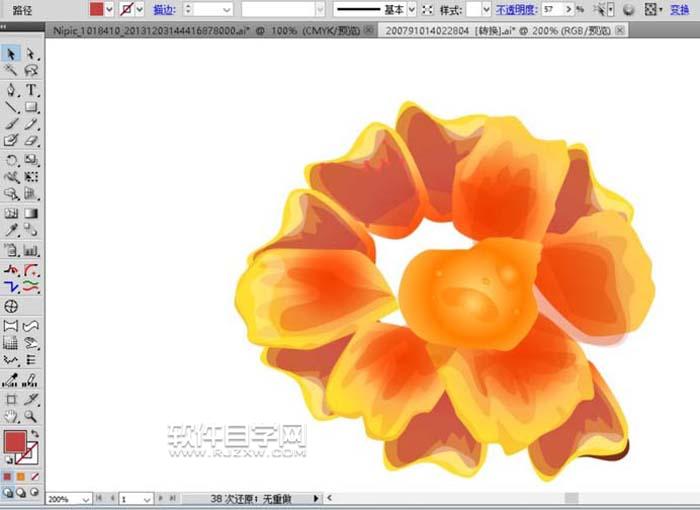Select the Type tool
700x510 pixels.
pos(32,90)
